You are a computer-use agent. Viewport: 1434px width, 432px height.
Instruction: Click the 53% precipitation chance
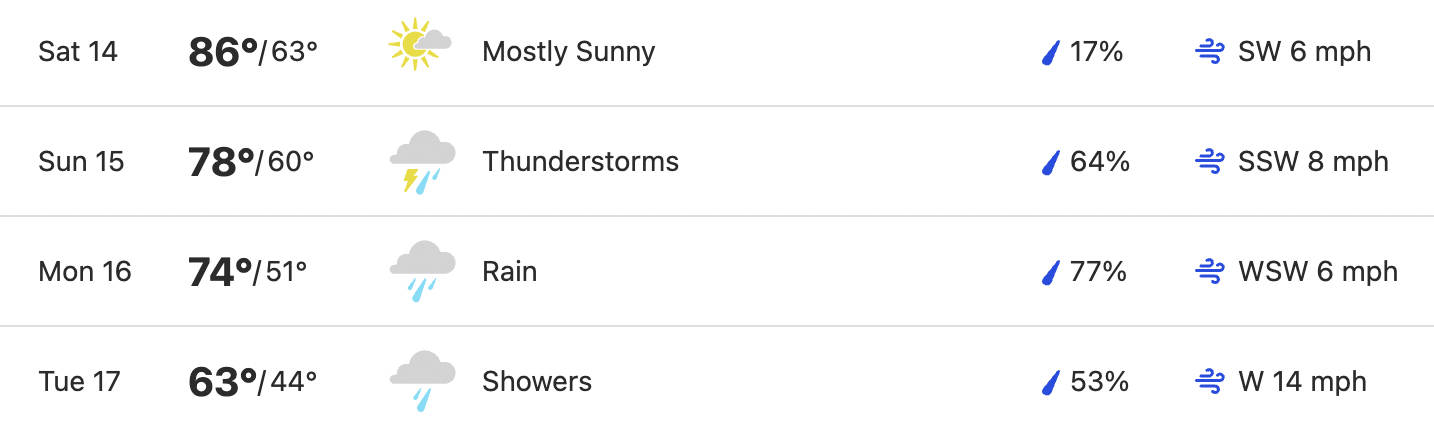tap(1099, 381)
